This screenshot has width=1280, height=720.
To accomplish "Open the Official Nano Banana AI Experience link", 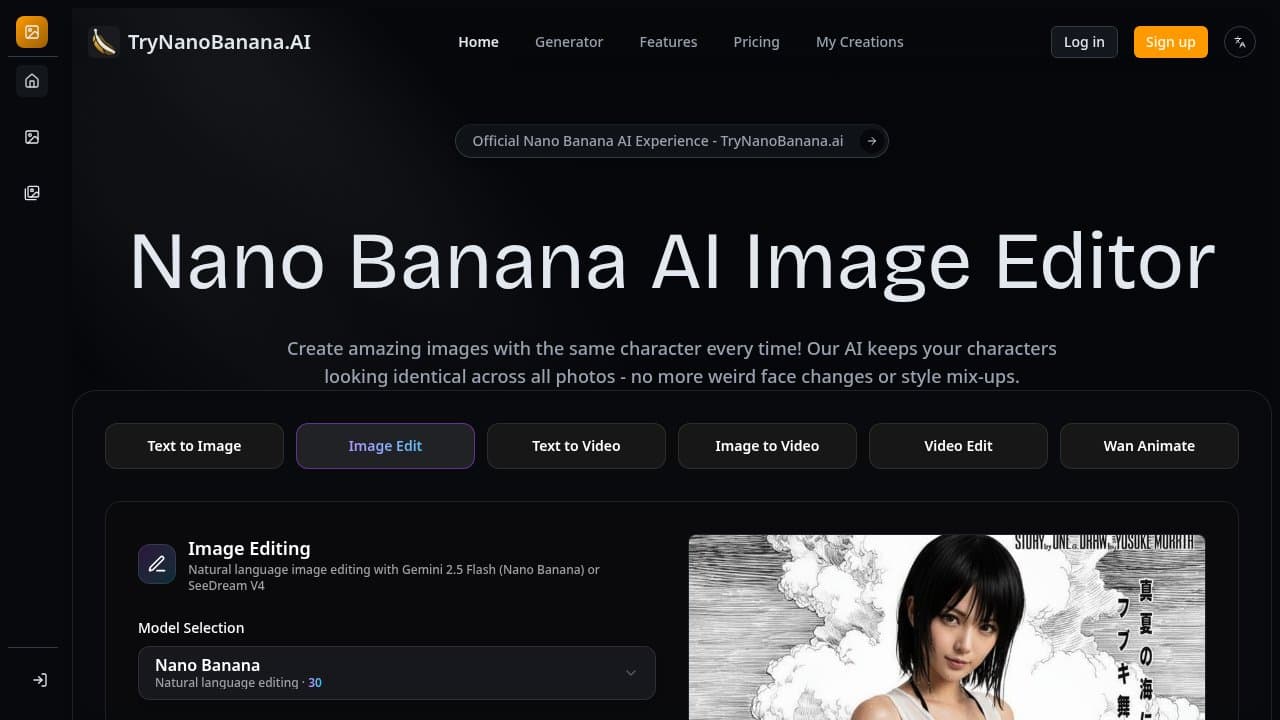I will tap(672, 141).
